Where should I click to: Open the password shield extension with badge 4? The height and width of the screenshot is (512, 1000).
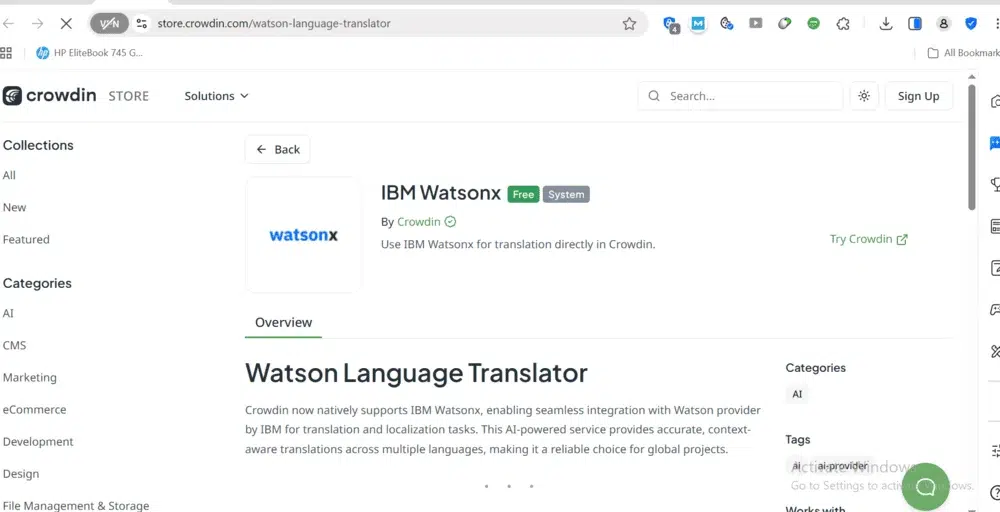tap(670, 24)
